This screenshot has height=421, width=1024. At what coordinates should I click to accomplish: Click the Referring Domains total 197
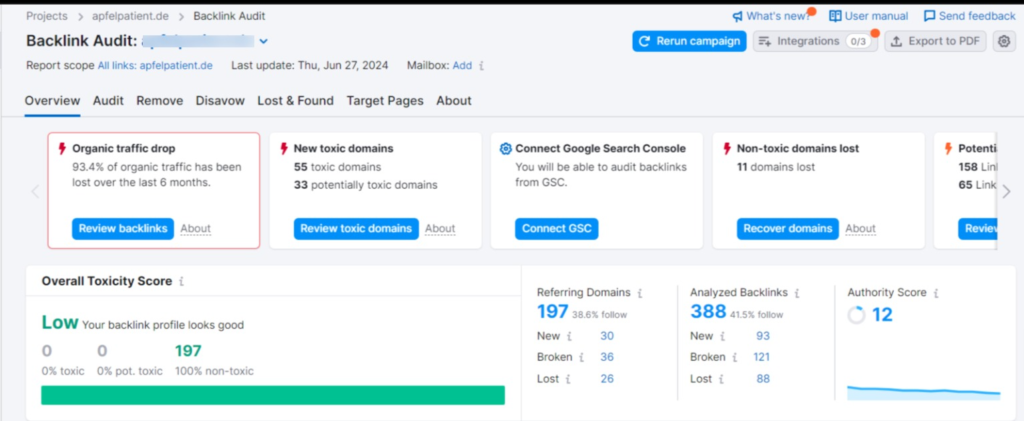[x=552, y=312]
